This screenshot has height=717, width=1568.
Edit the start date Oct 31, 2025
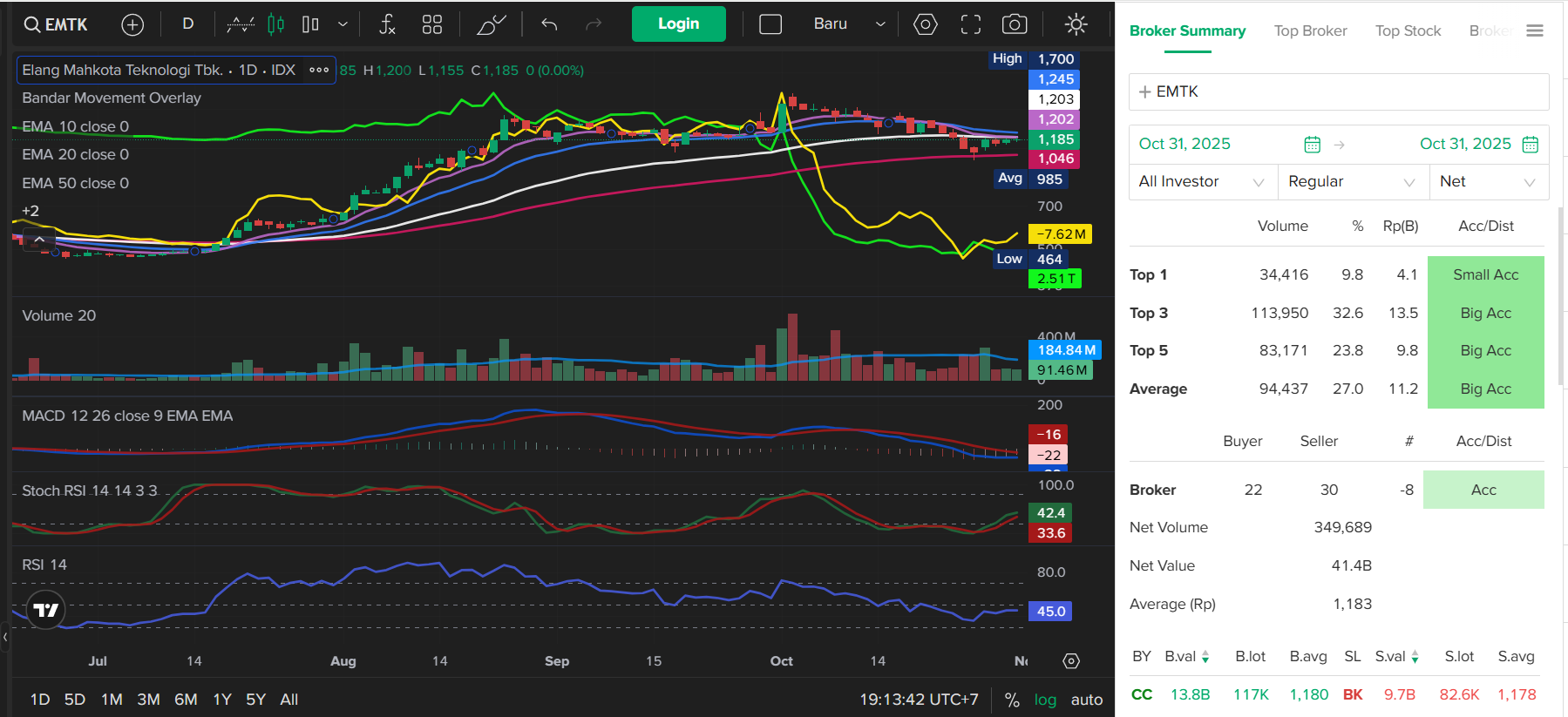(x=1184, y=145)
